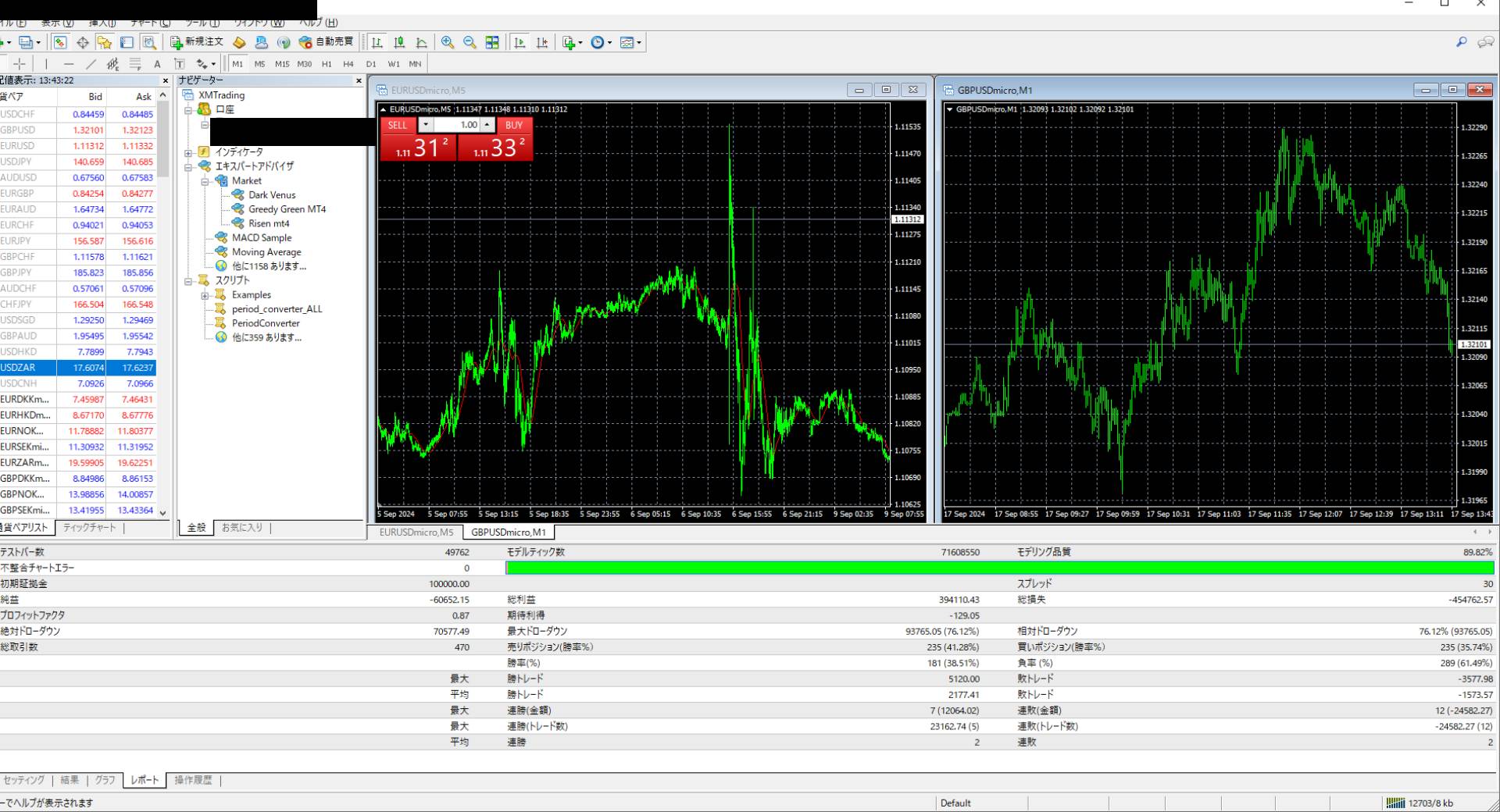The width and height of the screenshot is (1500, 812).
Task: Select the Vertical Line tool
Action: pos(46,64)
